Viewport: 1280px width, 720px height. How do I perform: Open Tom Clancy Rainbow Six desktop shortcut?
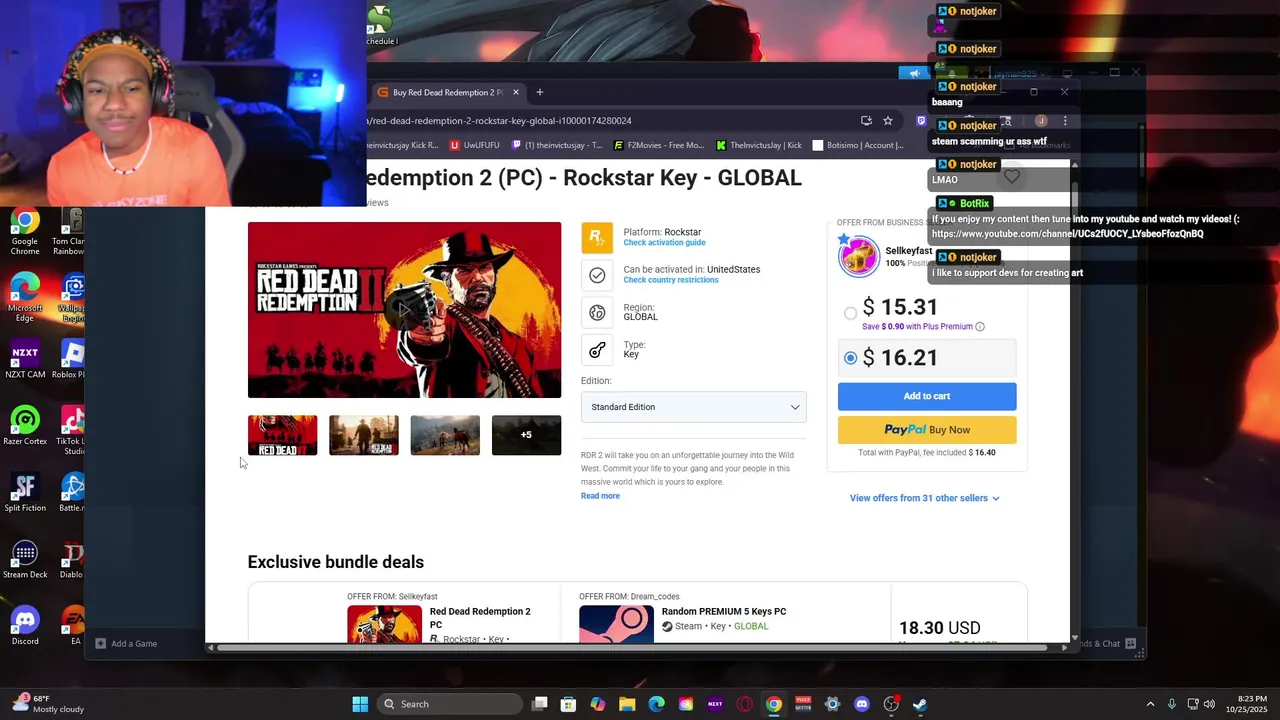[x=70, y=232]
